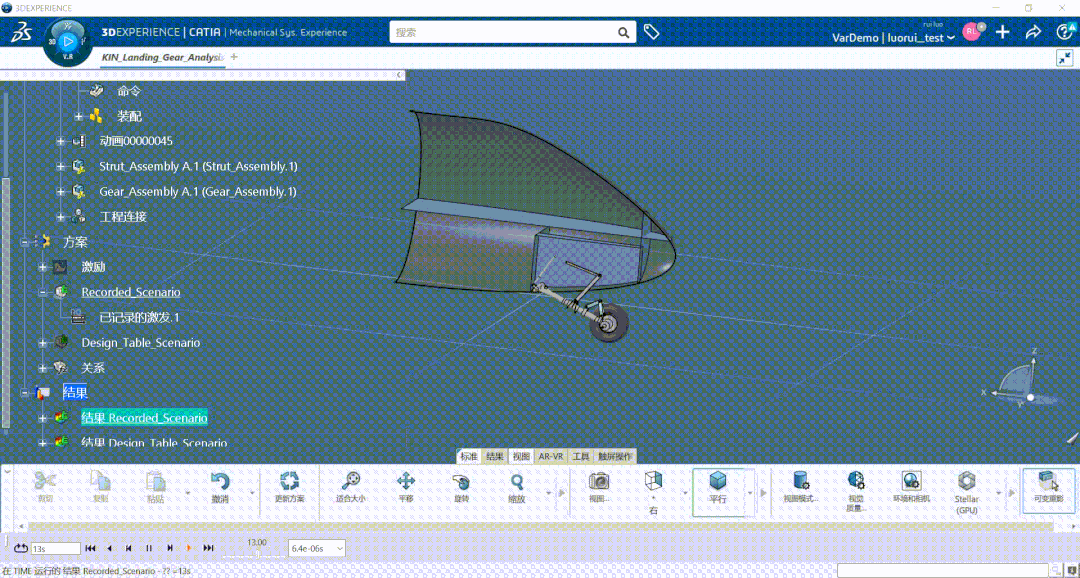Select the 命令 tree item
This screenshot has height=578, width=1080.
[x=129, y=91]
